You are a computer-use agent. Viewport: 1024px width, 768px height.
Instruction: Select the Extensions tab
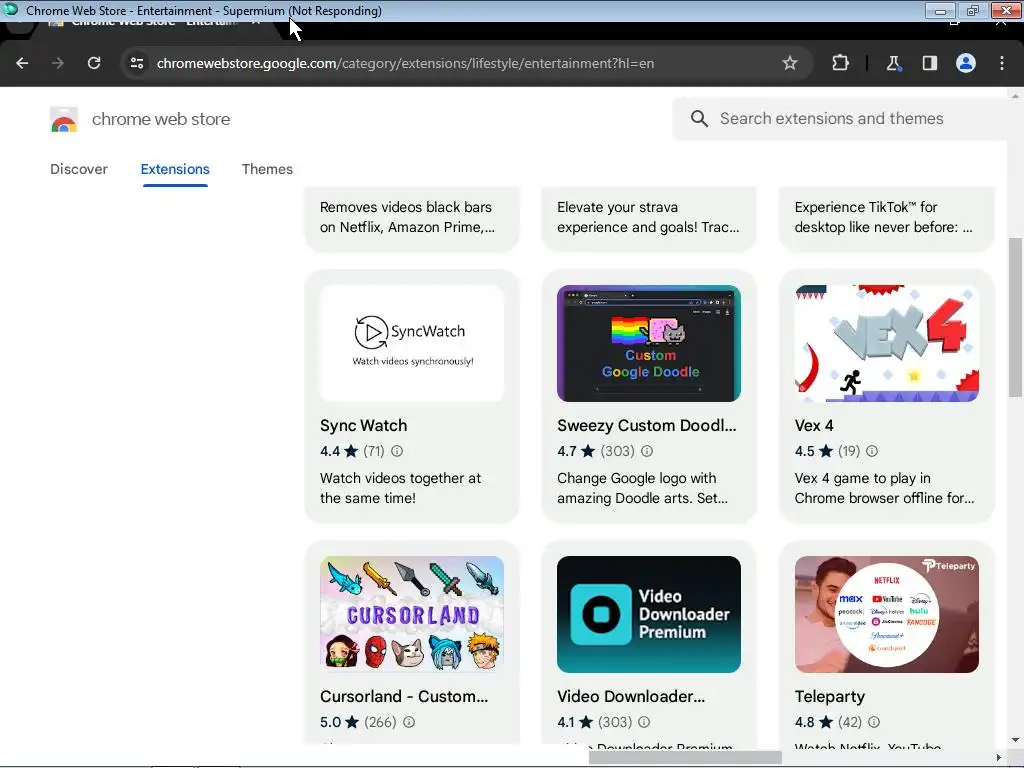pos(175,169)
